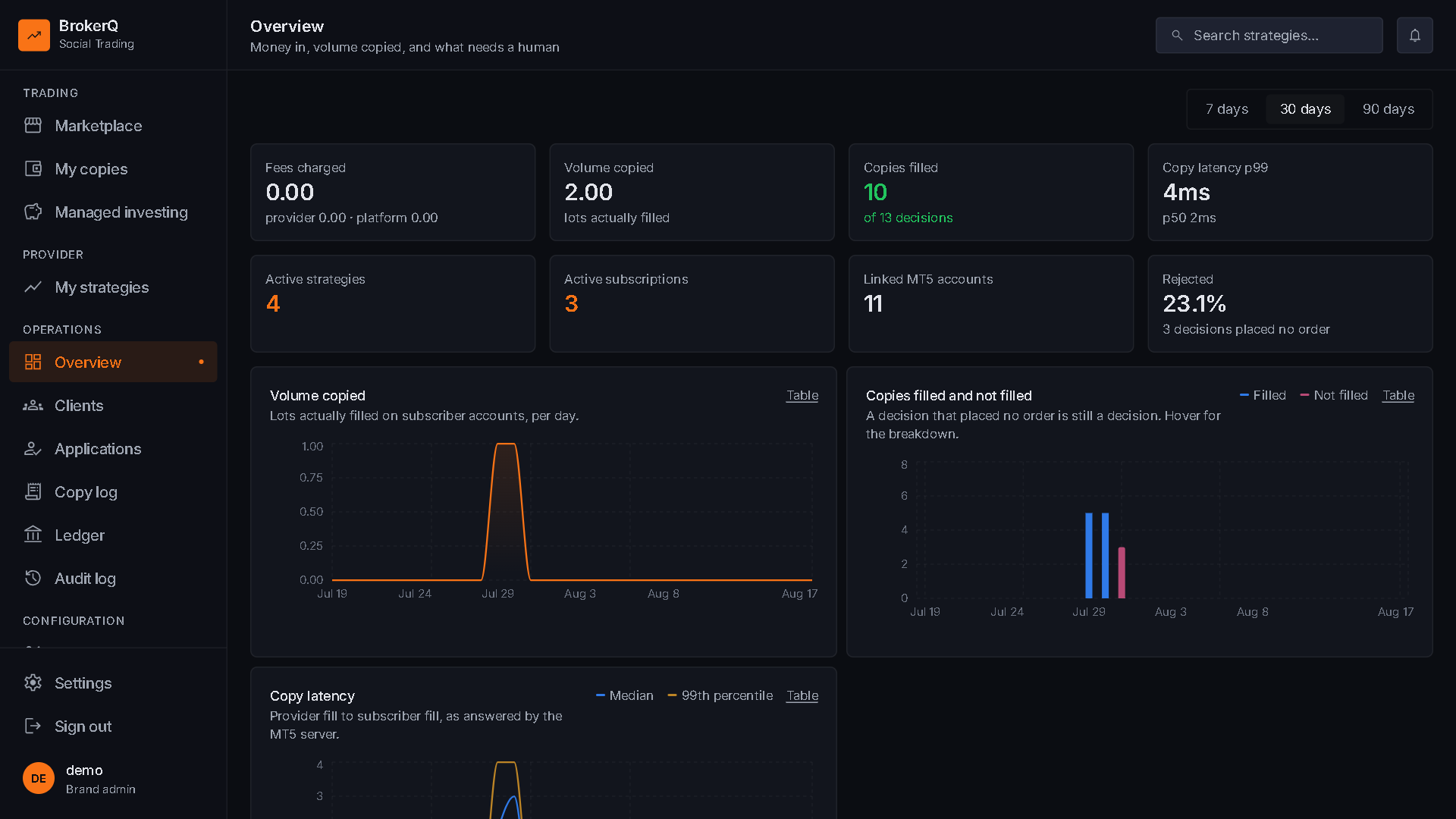Show Copies filled chart as Table
Viewport: 1456px width, 819px height.
1398,395
